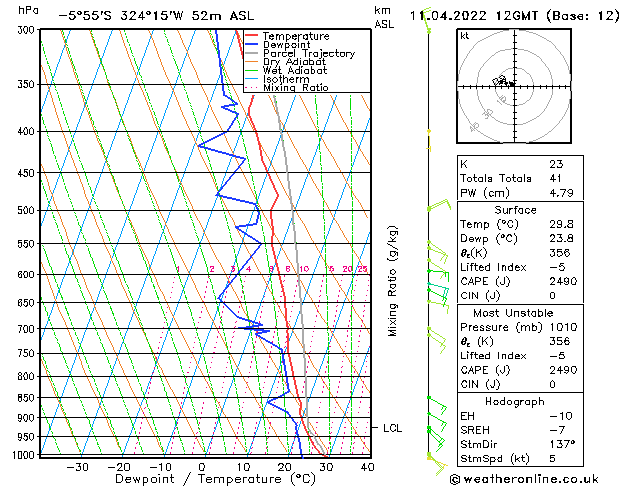The width and height of the screenshot is (629, 486).
Task: Click the StmDir value 137°
Action: 562,444
